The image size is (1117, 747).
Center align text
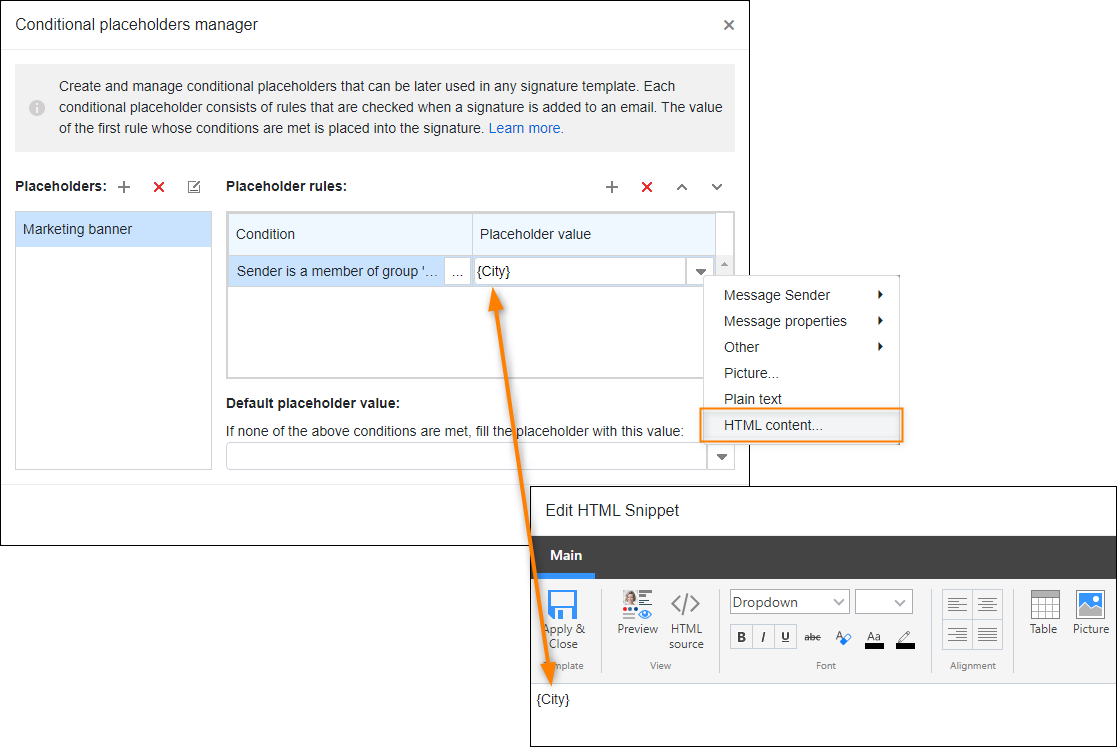987,605
